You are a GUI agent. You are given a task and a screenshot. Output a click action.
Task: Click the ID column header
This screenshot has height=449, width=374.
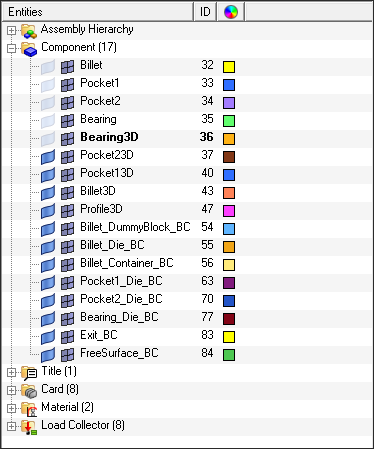pyautogui.click(x=205, y=12)
